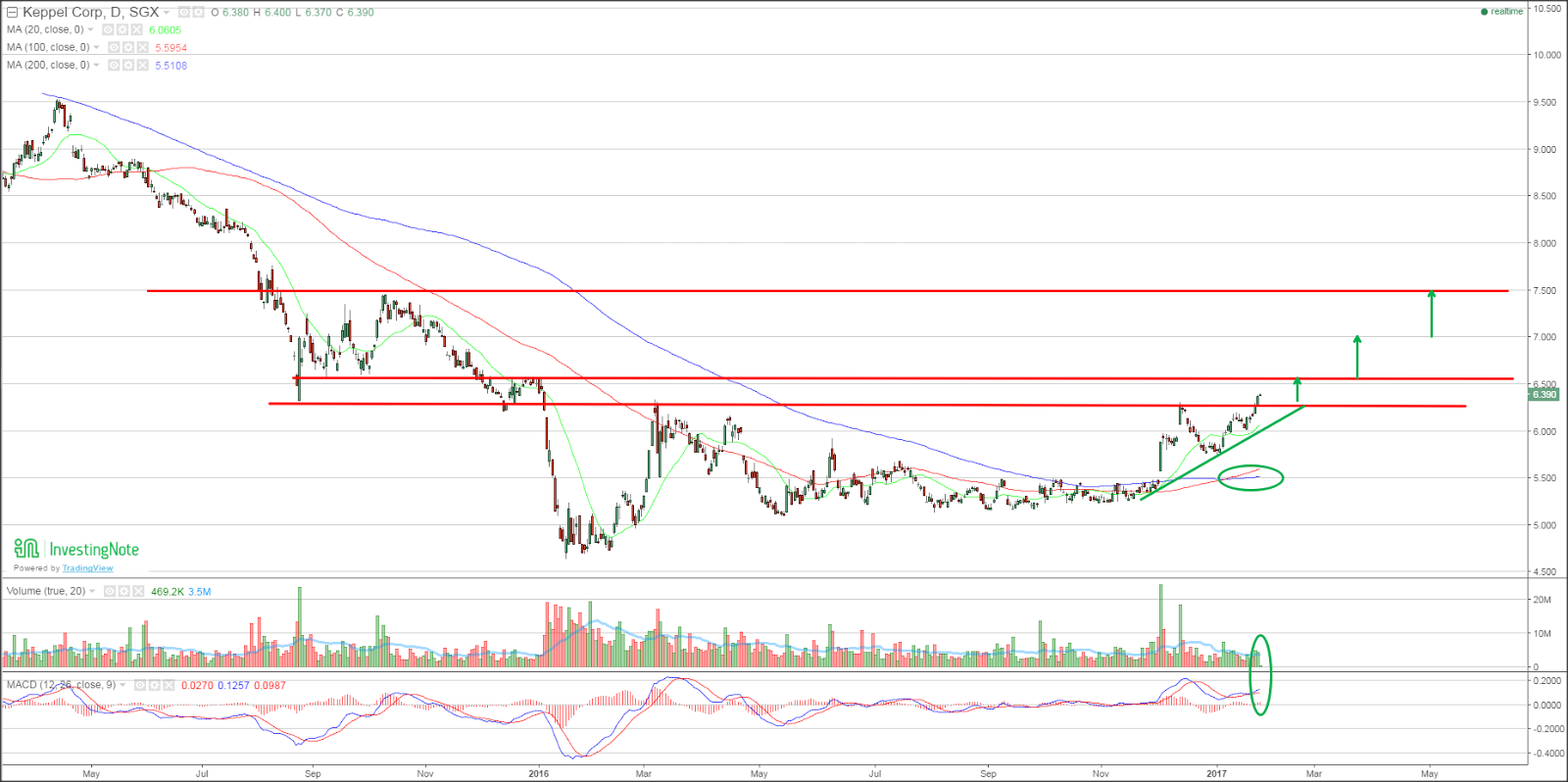Viewport: 1568px width, 782px height.
Task: Toggle visibility eye for Keppel Corp series
Action: tap(184, 13)
